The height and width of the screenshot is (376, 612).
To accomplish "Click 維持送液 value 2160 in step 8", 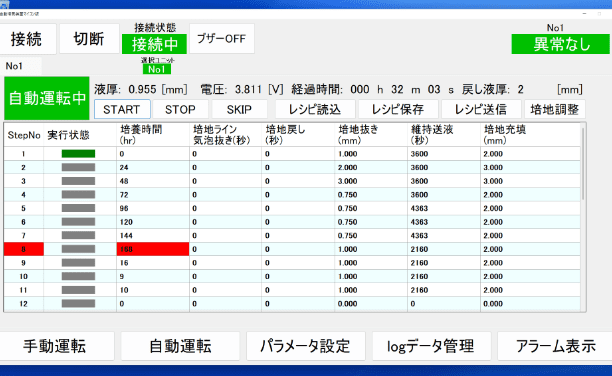I will click(444, 249).
